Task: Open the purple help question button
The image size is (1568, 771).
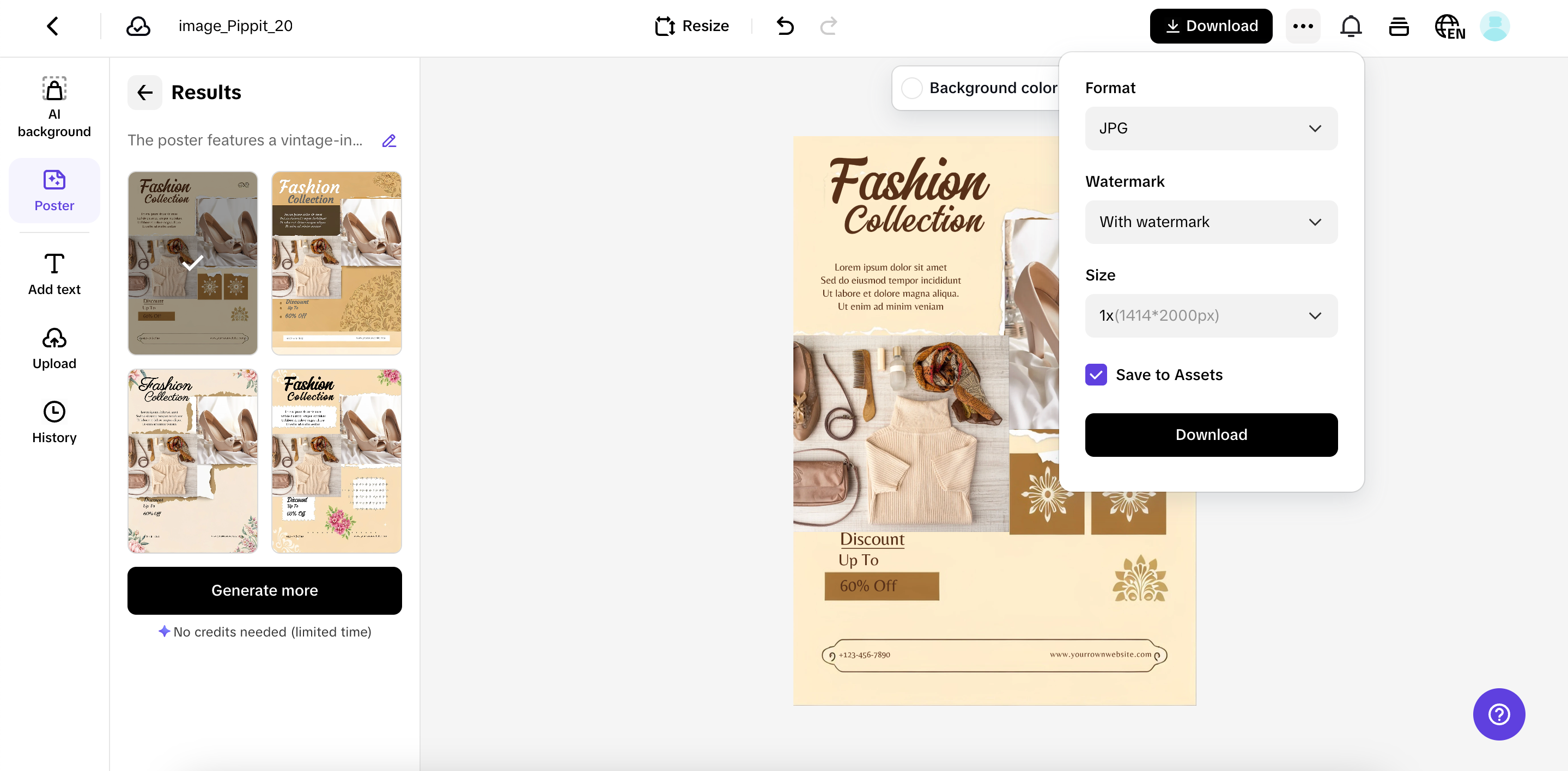Action: point(1499,714)
